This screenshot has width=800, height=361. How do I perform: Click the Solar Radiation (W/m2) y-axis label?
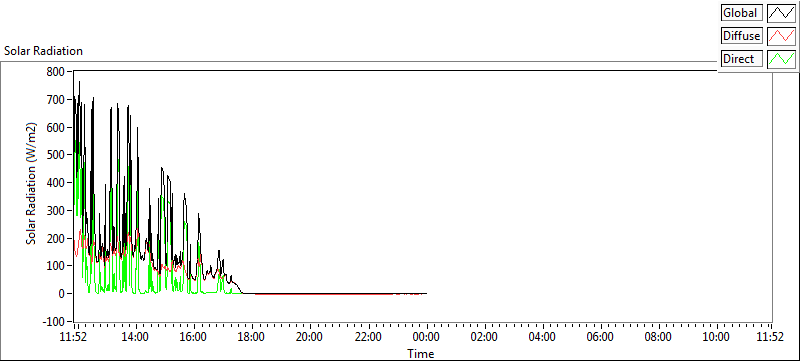click(32, 183)
